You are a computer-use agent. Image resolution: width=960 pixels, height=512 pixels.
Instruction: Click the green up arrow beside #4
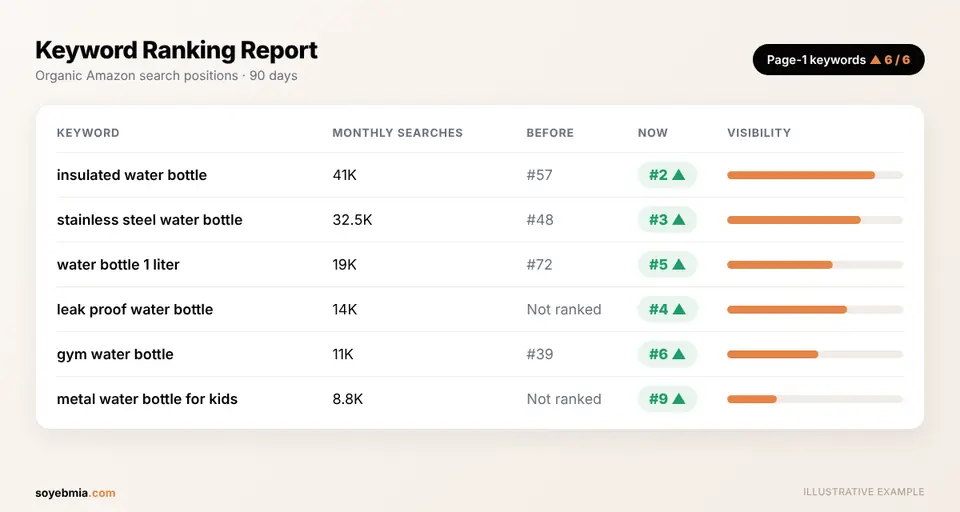click(x=678, y=309)
